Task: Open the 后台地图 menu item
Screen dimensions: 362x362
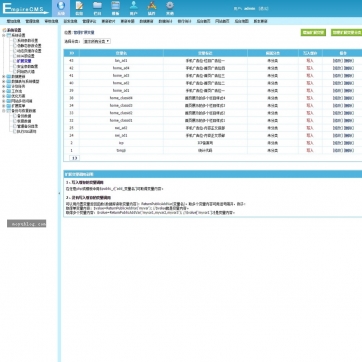Action: coord(241,21)
